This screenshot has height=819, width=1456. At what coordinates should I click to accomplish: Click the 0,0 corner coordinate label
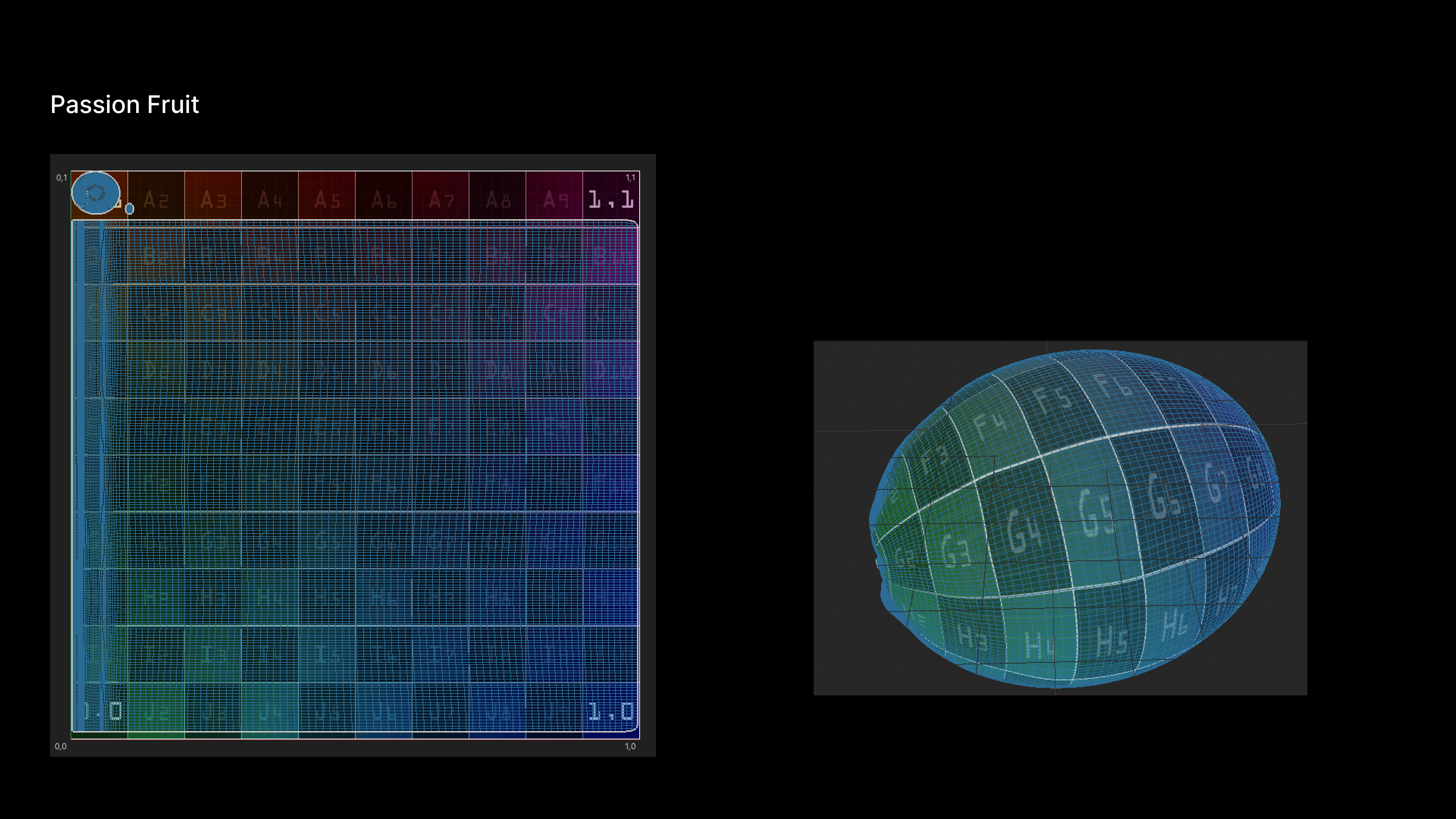pyautogui.click(x=61, y=746)
